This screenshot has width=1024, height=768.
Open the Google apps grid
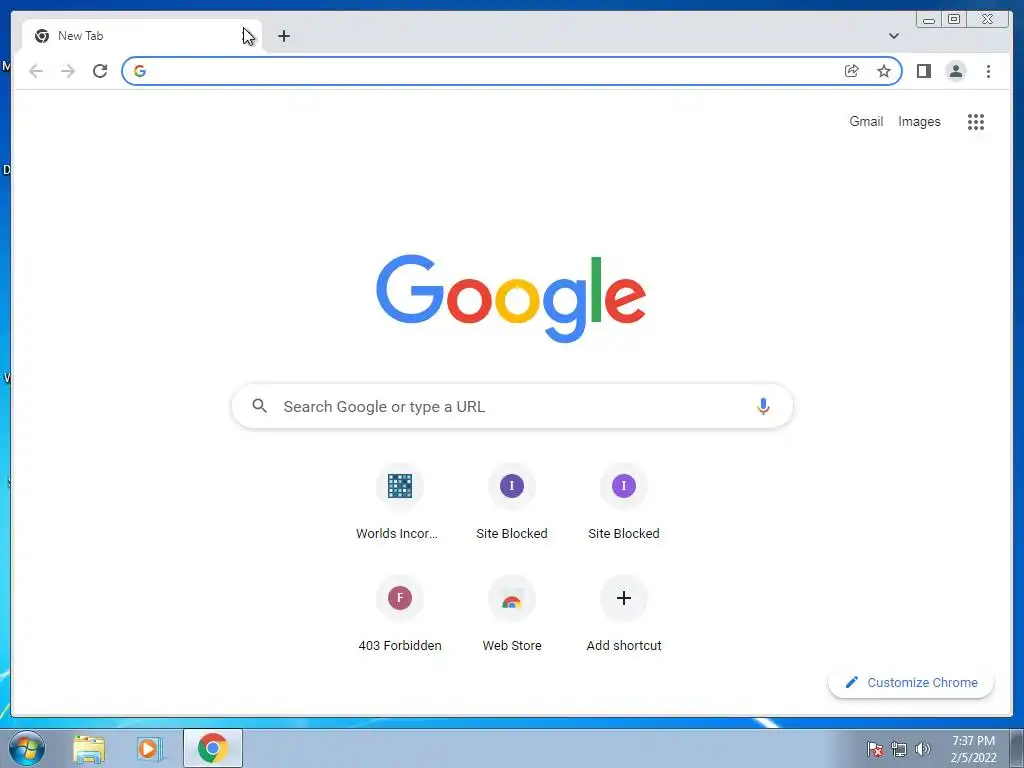click(x=976, y=121)
